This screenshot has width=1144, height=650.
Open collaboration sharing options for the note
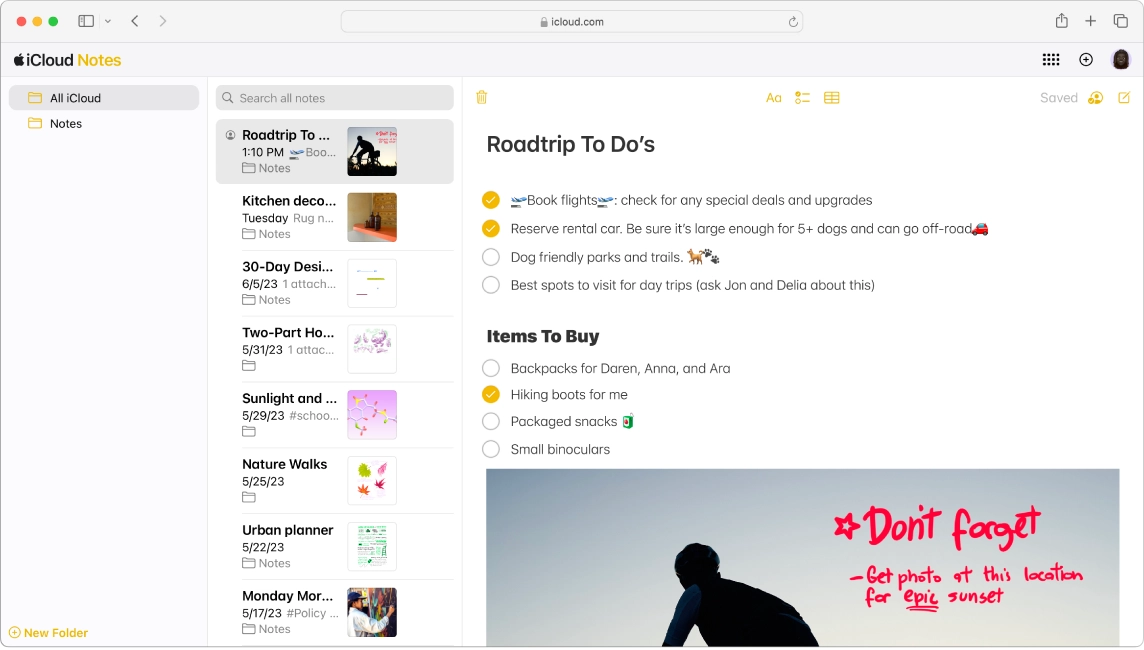coord(1096,97)
